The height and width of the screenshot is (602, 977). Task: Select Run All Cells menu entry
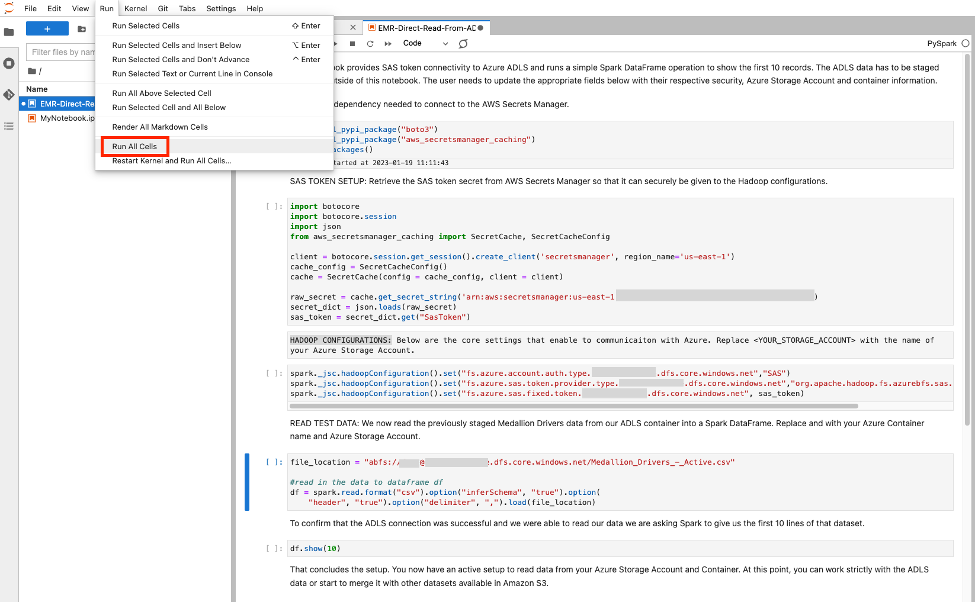pos(134,146)
